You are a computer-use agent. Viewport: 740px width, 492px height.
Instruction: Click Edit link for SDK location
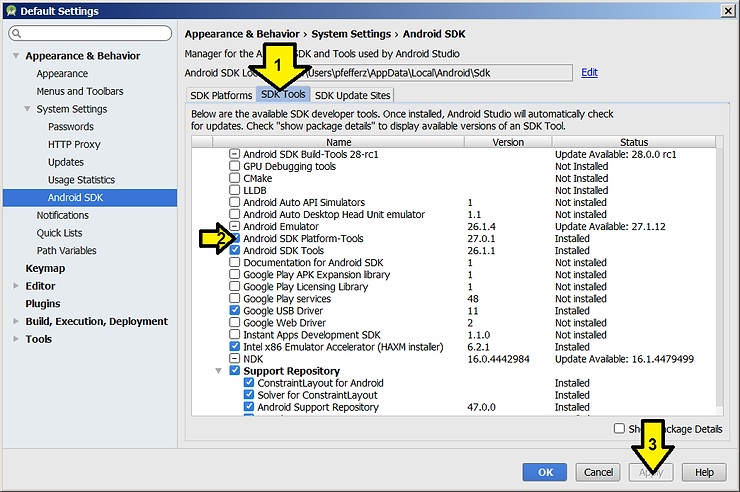(x=589, y=72)
